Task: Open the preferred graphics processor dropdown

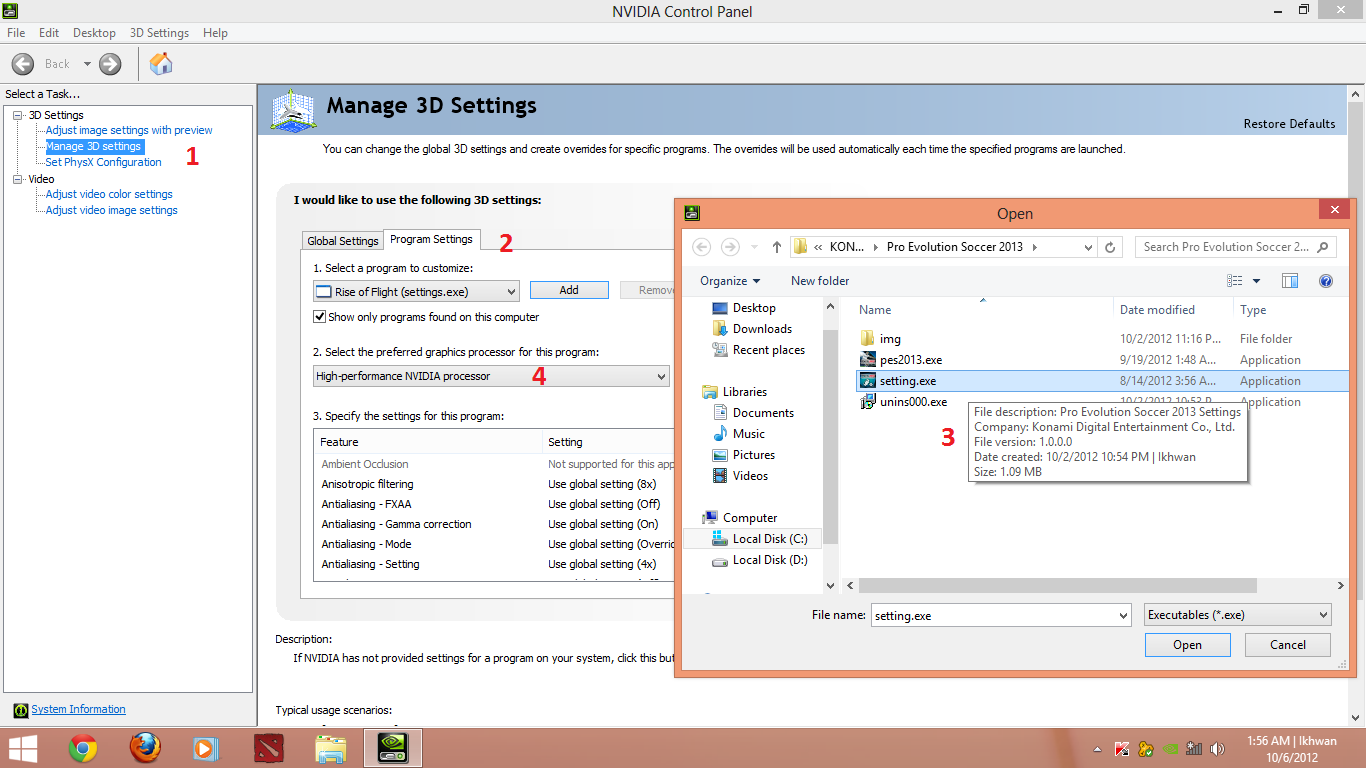Action: tap(490, 376)
